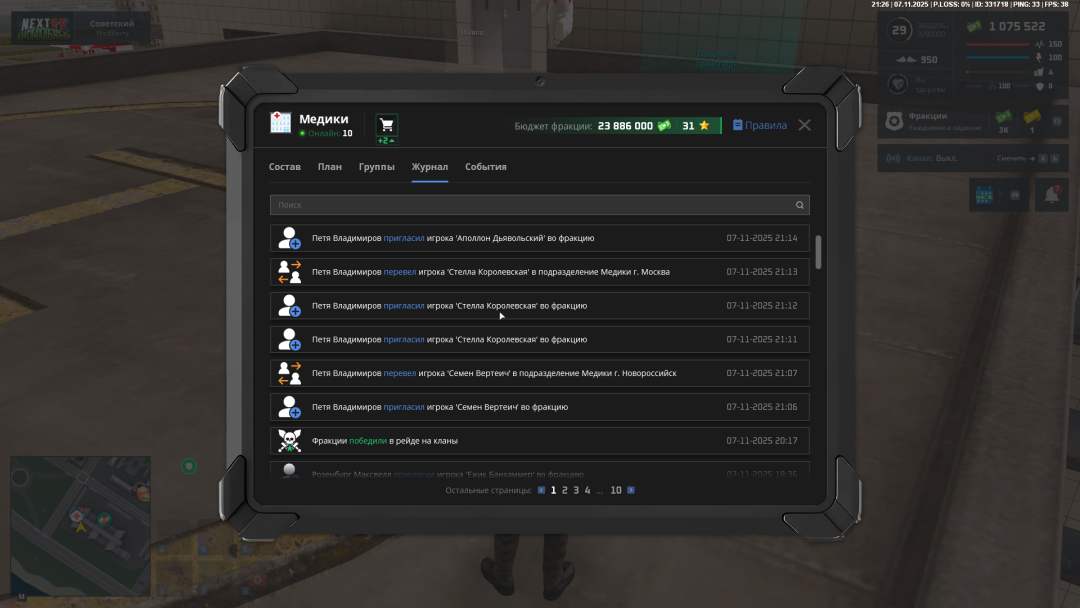Click the Поиск search input field
Screen dimensions: 1080x608
pyautogui.click(x=500, y=204)
